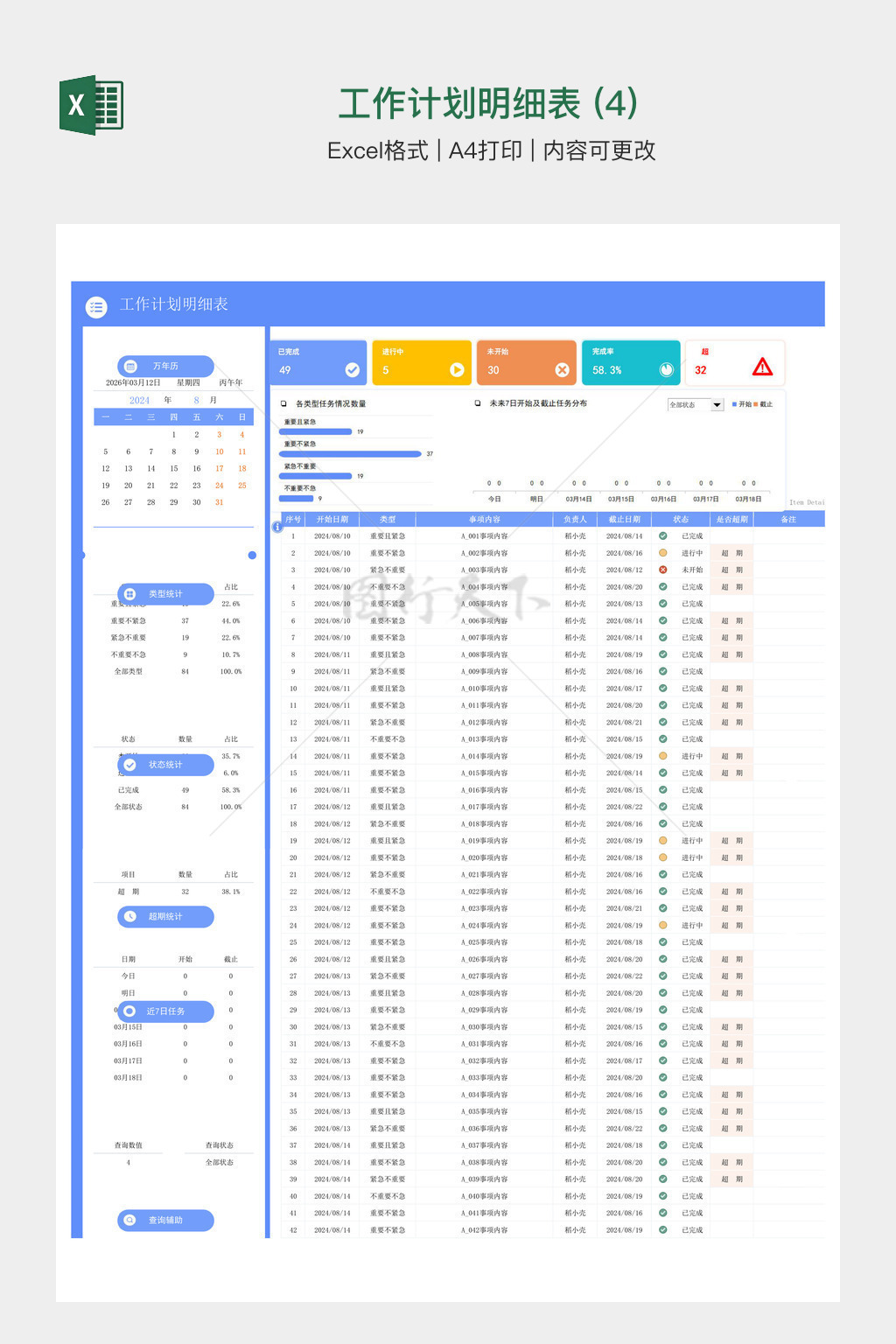The width and height of the screenshot is (896, 1344).
Task: Toggle the checkbox beside 未来7日开始及截止任务分布
Action: coord(477,403)
